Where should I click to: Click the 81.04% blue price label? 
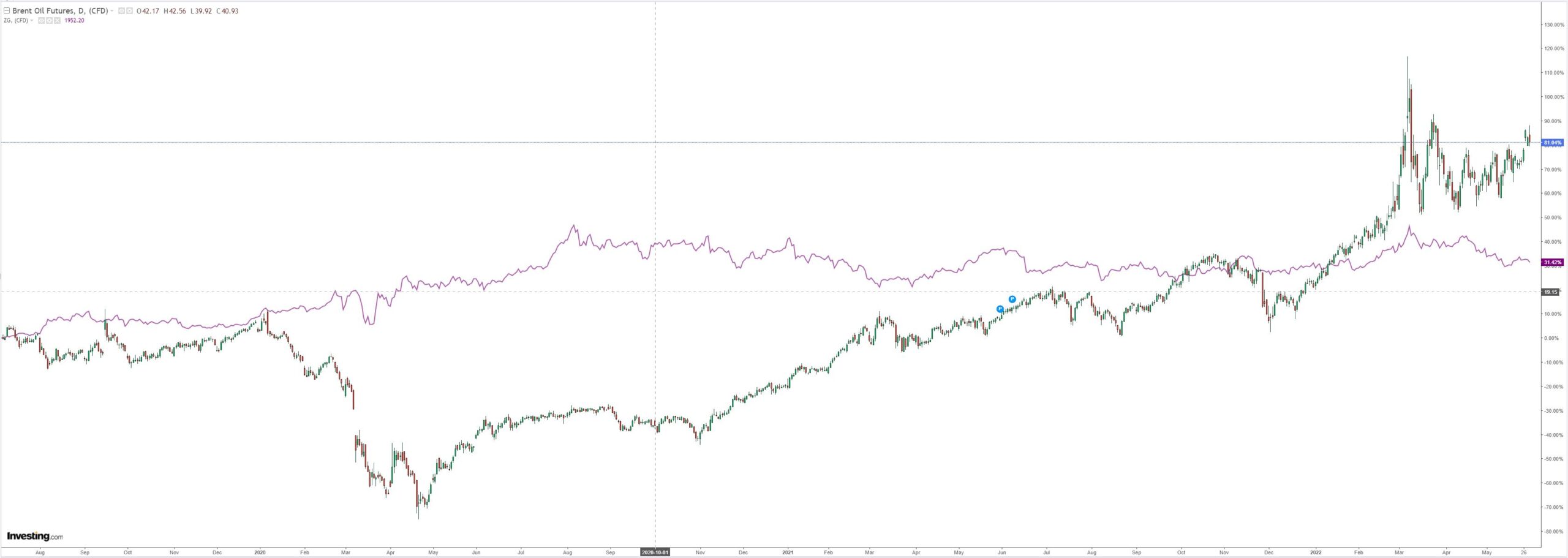1553,143
